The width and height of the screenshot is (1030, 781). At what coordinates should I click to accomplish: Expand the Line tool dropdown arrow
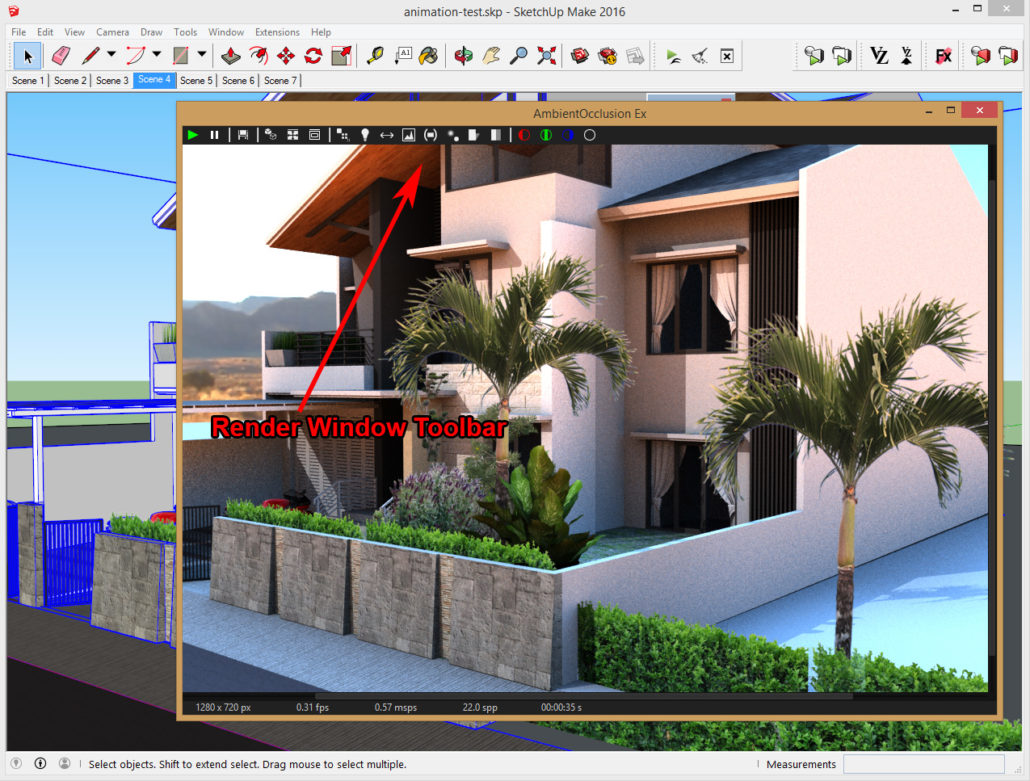[x=111, y=55]
